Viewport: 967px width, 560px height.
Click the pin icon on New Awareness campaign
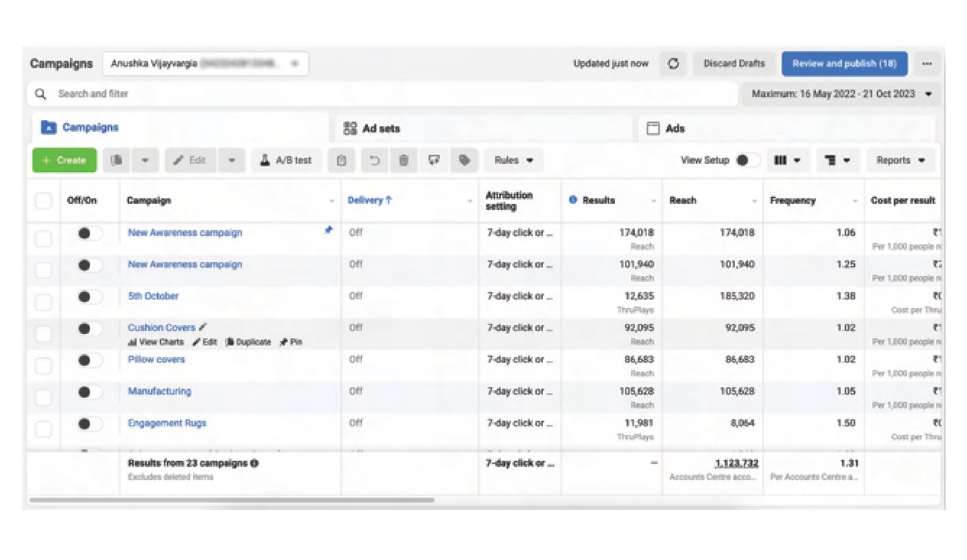[328, 231]
